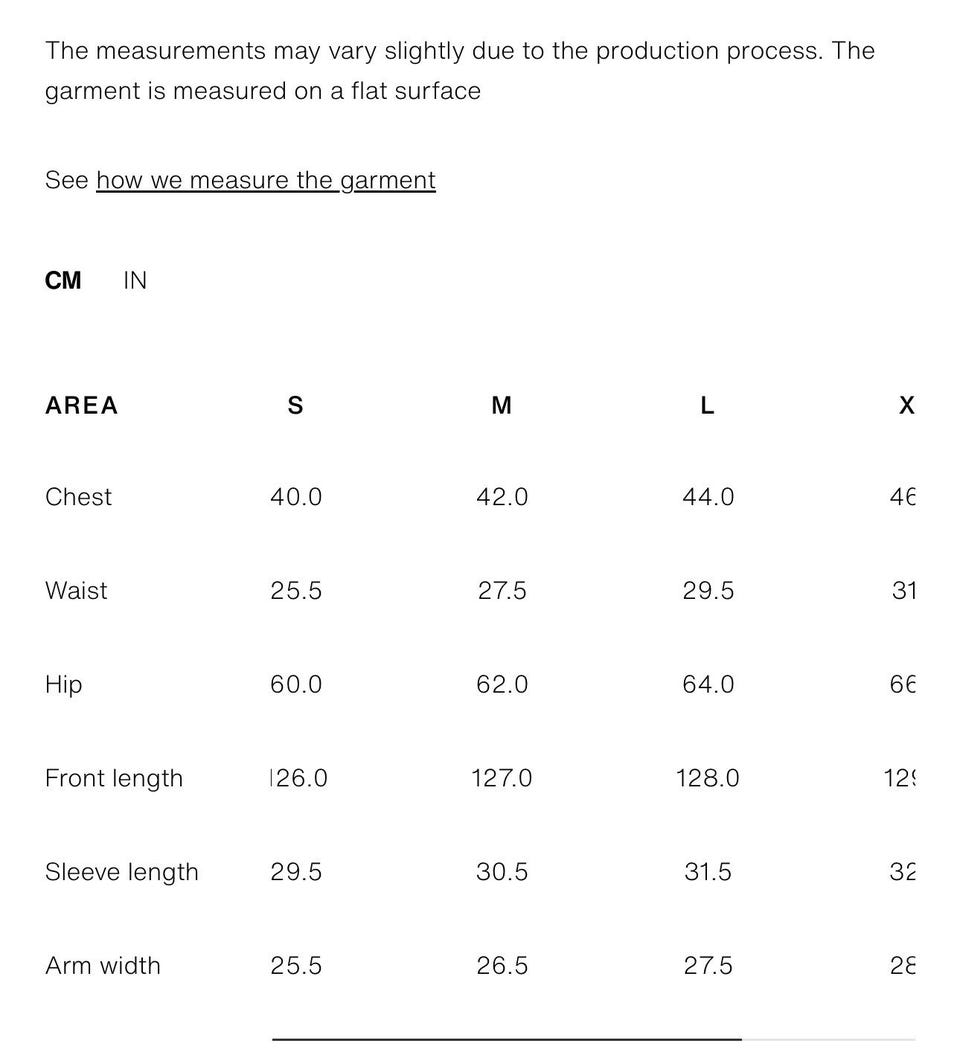Click the Chest value 40.0 for size S
Viewport: 960px width, 1052px height.
click(296, 498)
